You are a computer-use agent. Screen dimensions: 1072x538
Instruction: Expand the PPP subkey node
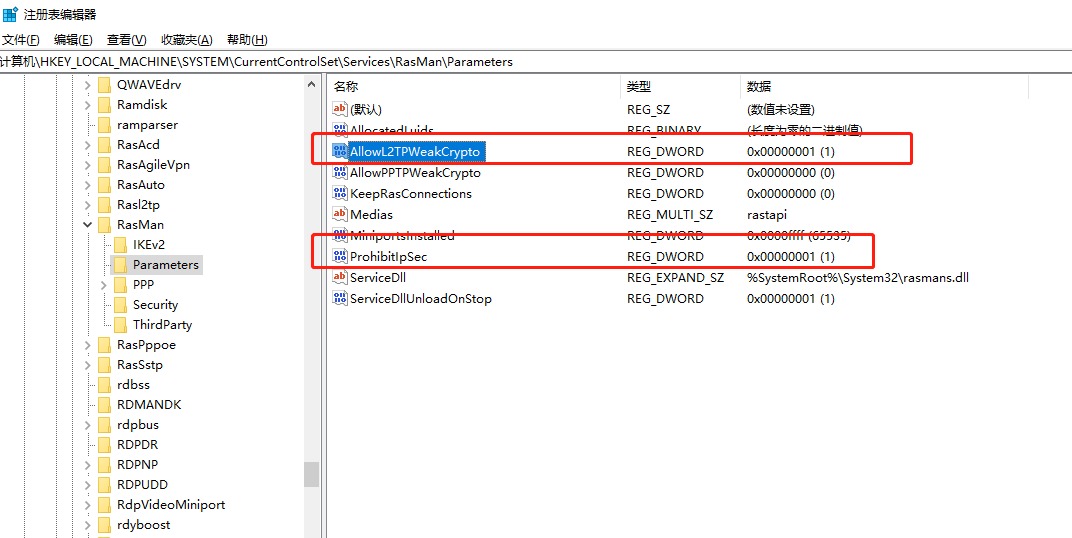(x=104, y=285)
